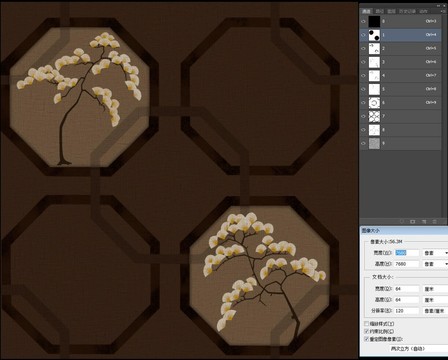Viewport: 448px width, 360px height.
Task: Load channel as selection icon in Channels panel
Action: pyautogui.click(x=402, y=221)
